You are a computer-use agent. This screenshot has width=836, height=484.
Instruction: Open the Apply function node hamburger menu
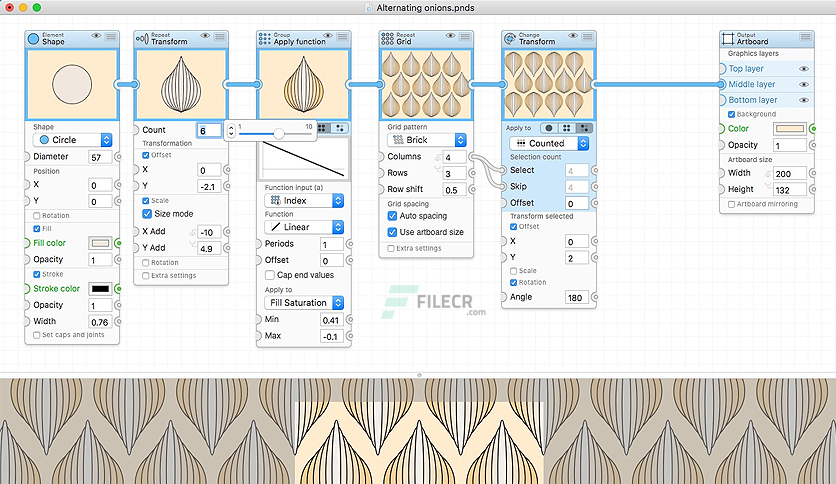(x=342, y=36)
